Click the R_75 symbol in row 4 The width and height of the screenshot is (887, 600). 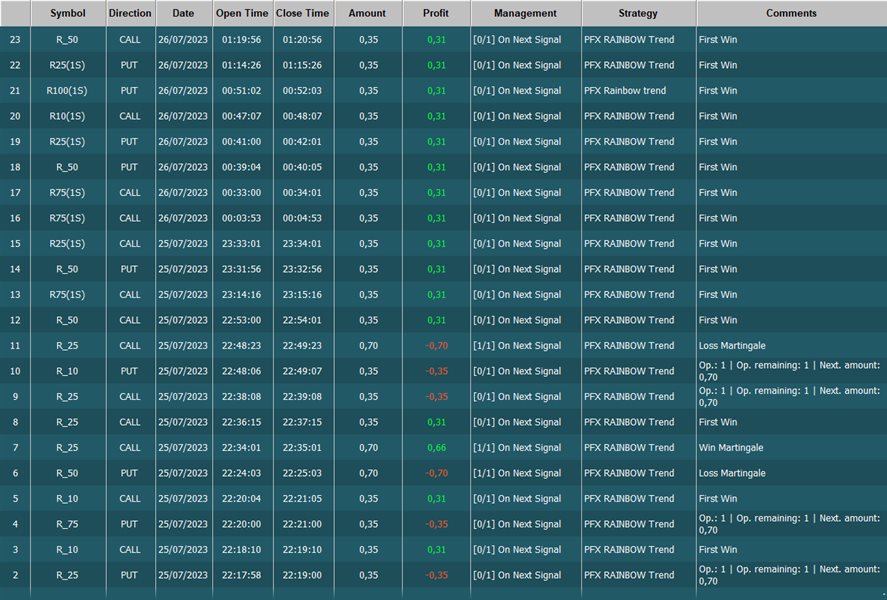point(67,524)
